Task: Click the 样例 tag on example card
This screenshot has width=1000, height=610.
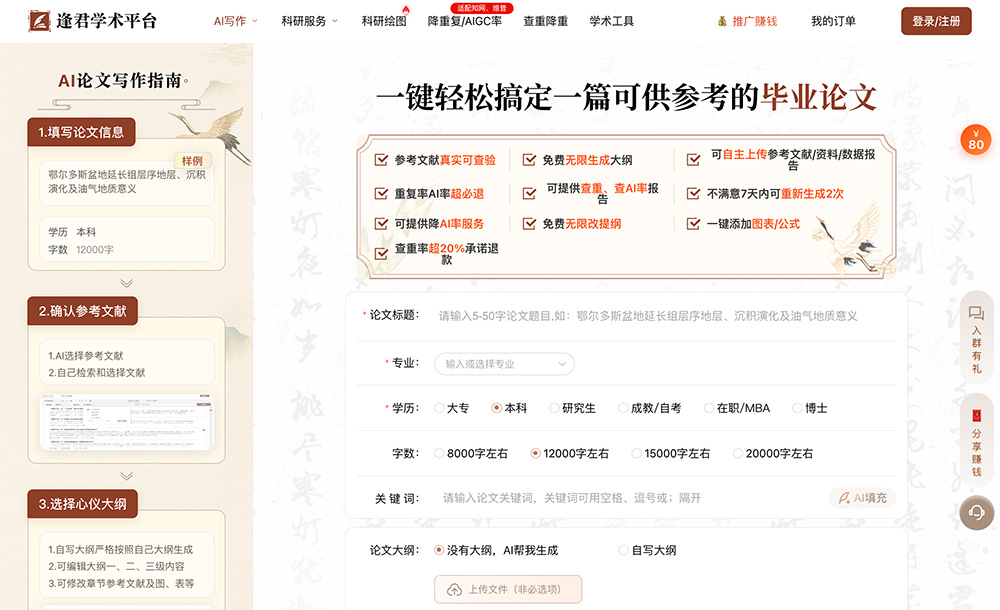Action: [x=192, y=161]
